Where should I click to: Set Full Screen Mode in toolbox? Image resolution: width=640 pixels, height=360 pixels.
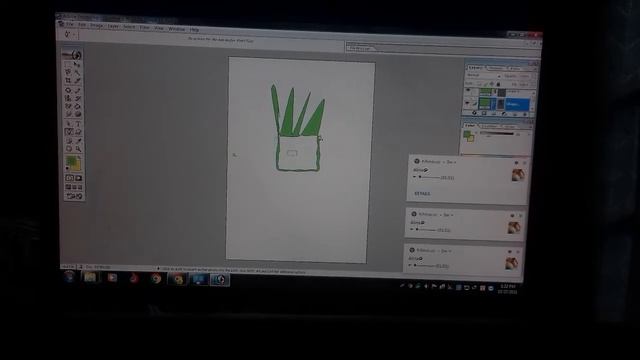pyautogui.click(x=80, y=188)
